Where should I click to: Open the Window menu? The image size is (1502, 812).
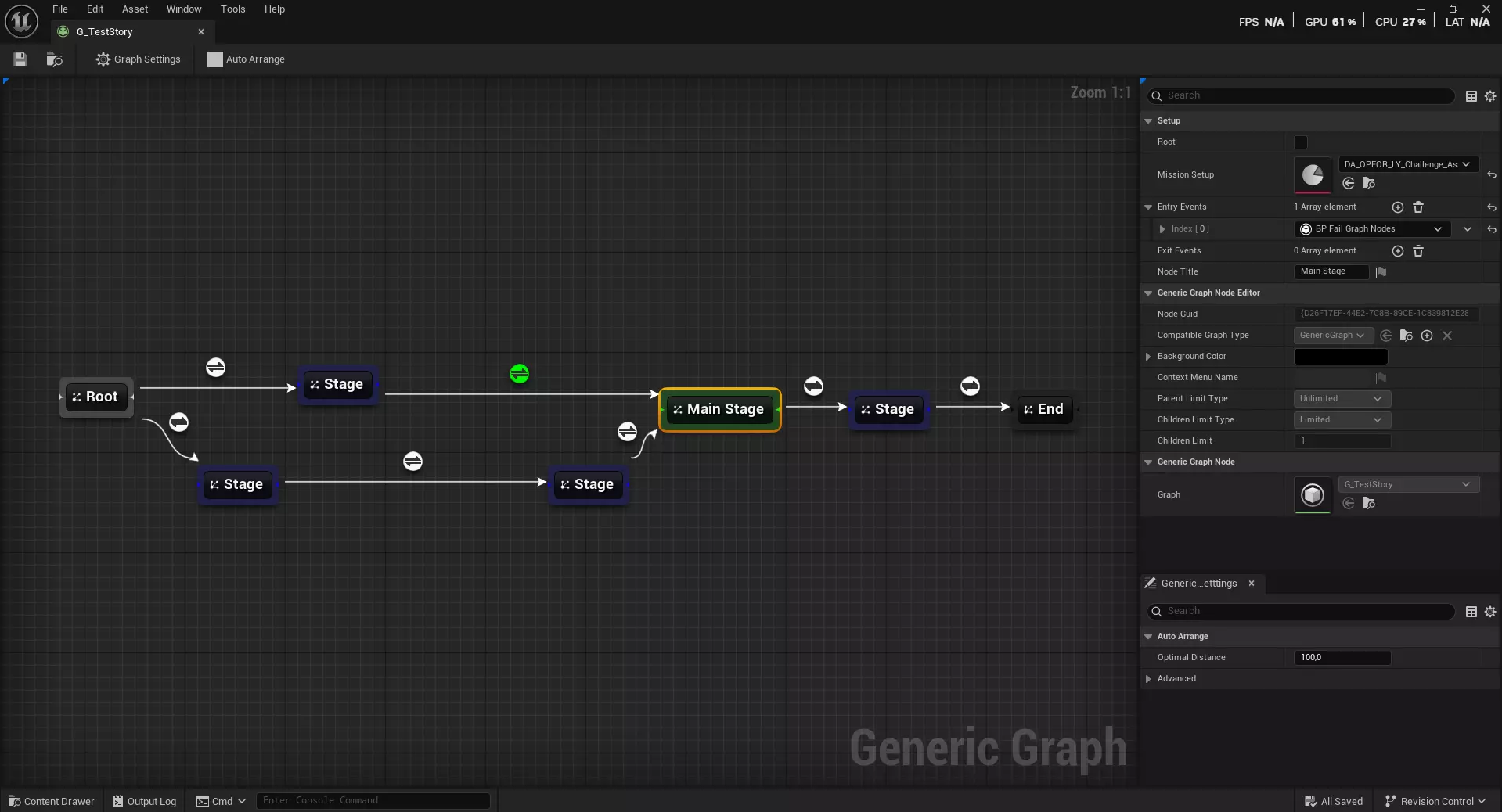(x=184, y=9)
